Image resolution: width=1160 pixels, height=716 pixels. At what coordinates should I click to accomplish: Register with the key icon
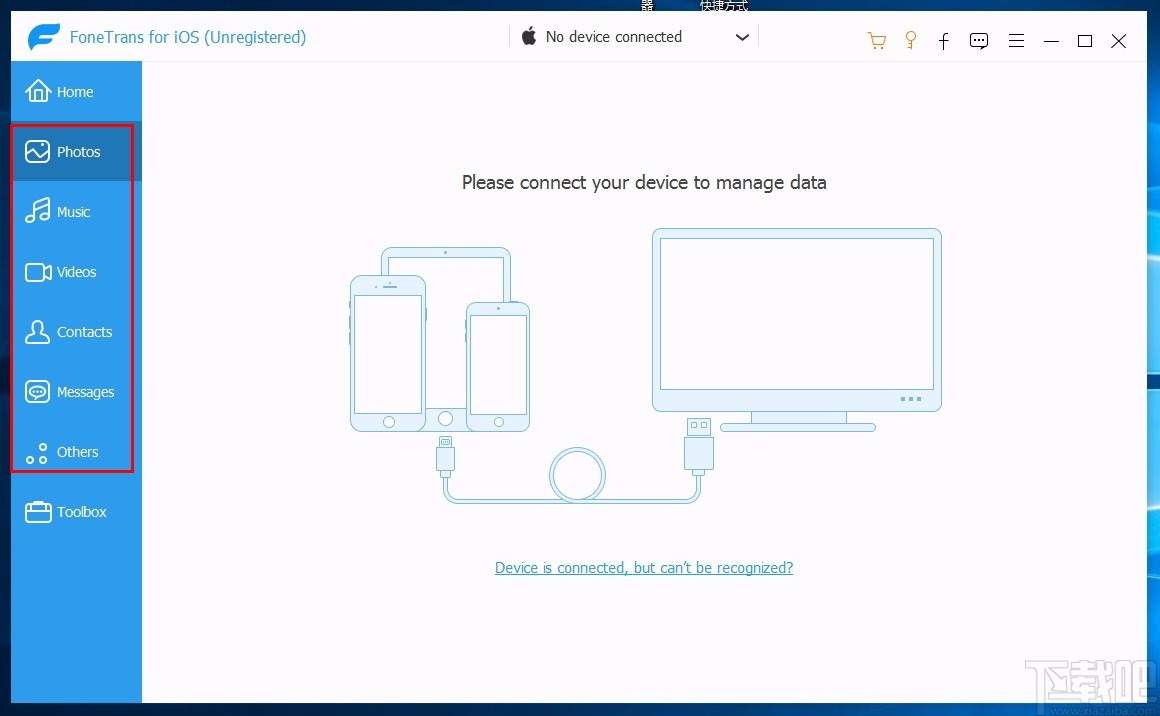click(x=910, y=40)
